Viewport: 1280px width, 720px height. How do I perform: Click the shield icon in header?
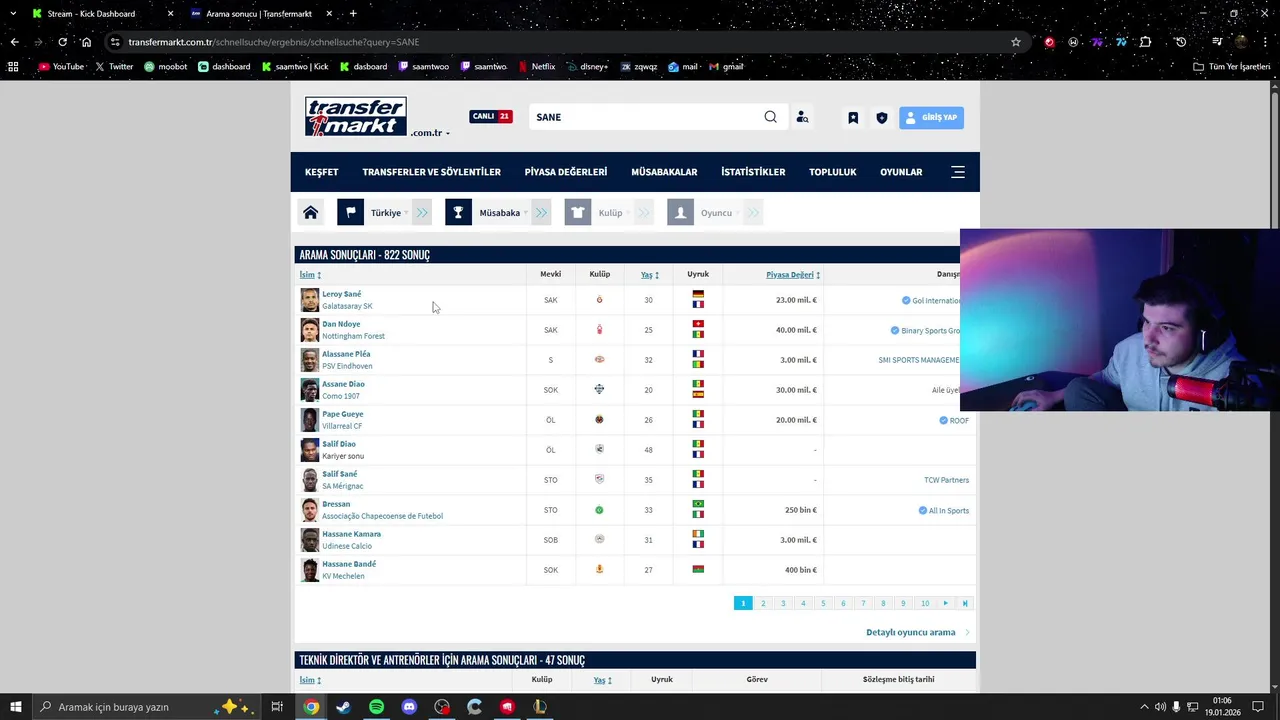pyautogui.click(x=881, y=117)
